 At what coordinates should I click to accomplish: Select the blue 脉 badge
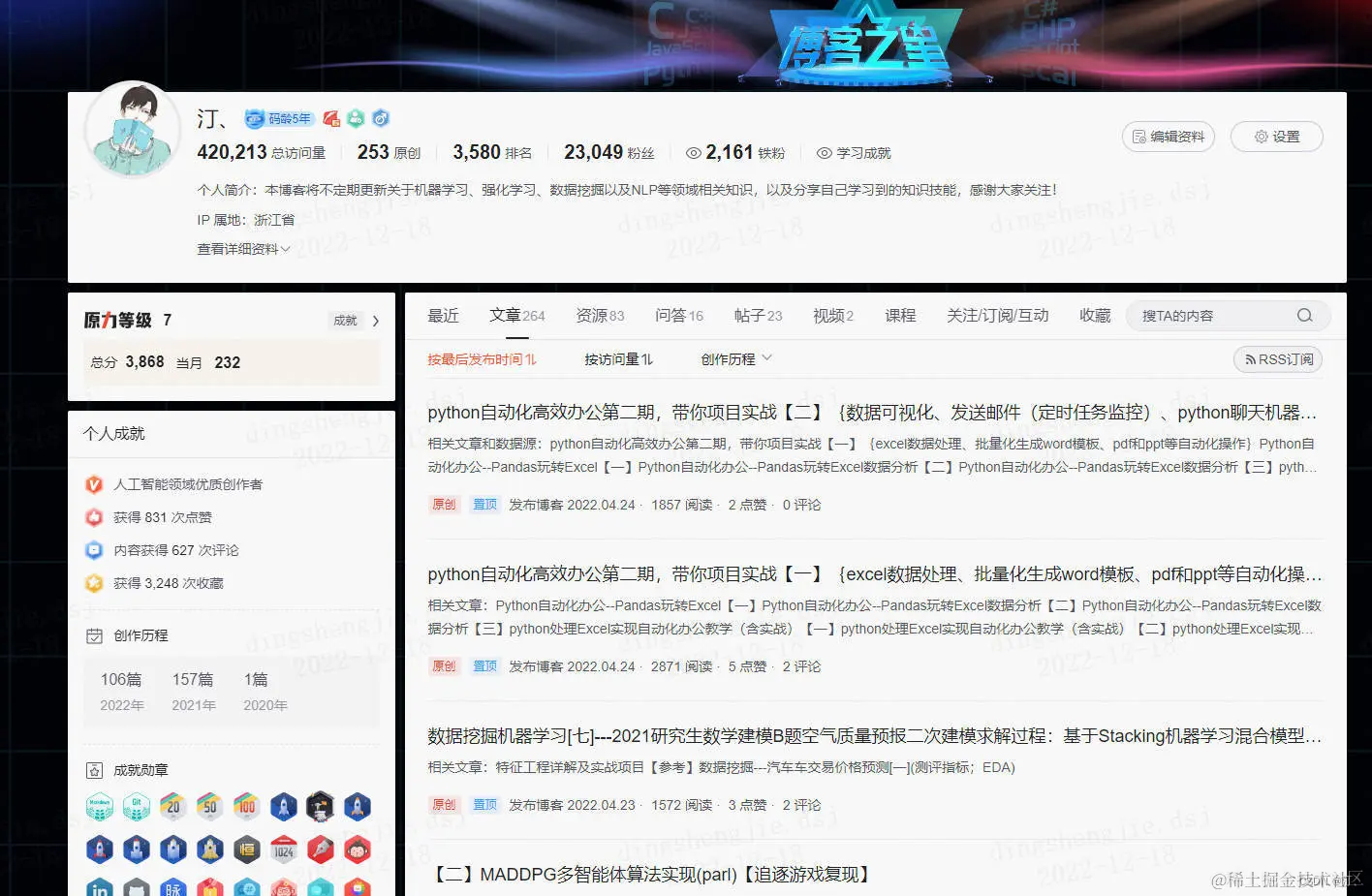coord(173,887)
